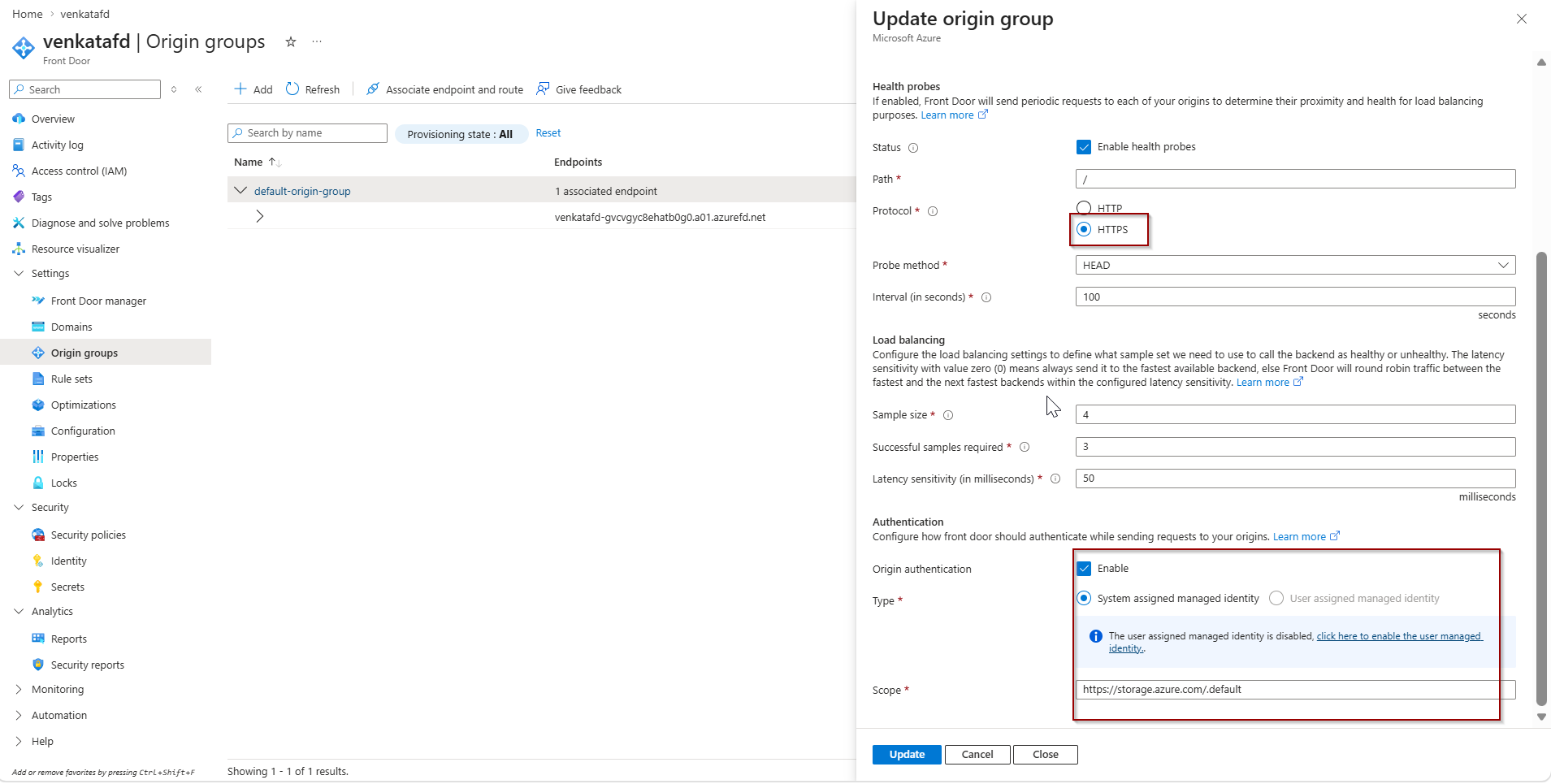Open Access control (IAM)
The width and height of the screenshot is (1551, 784).
(x=79, y=171)
